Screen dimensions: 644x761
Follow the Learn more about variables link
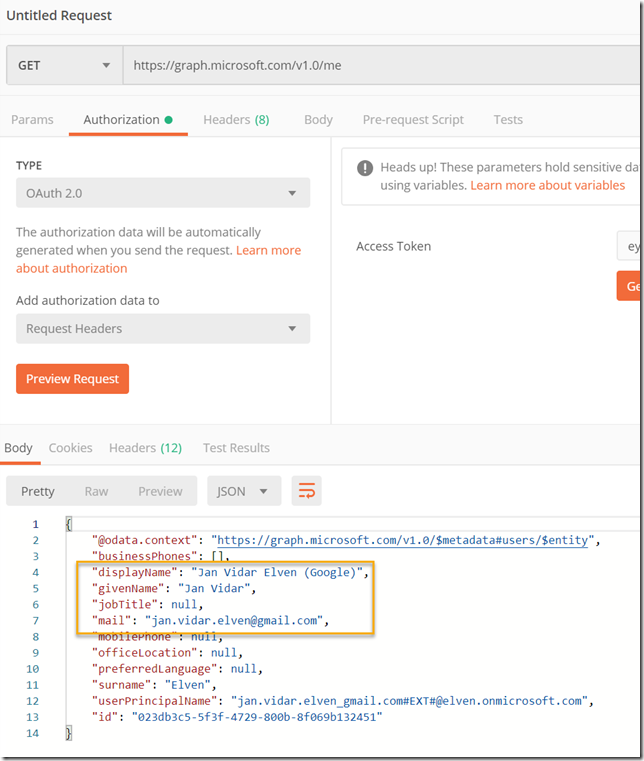[547, 185]
